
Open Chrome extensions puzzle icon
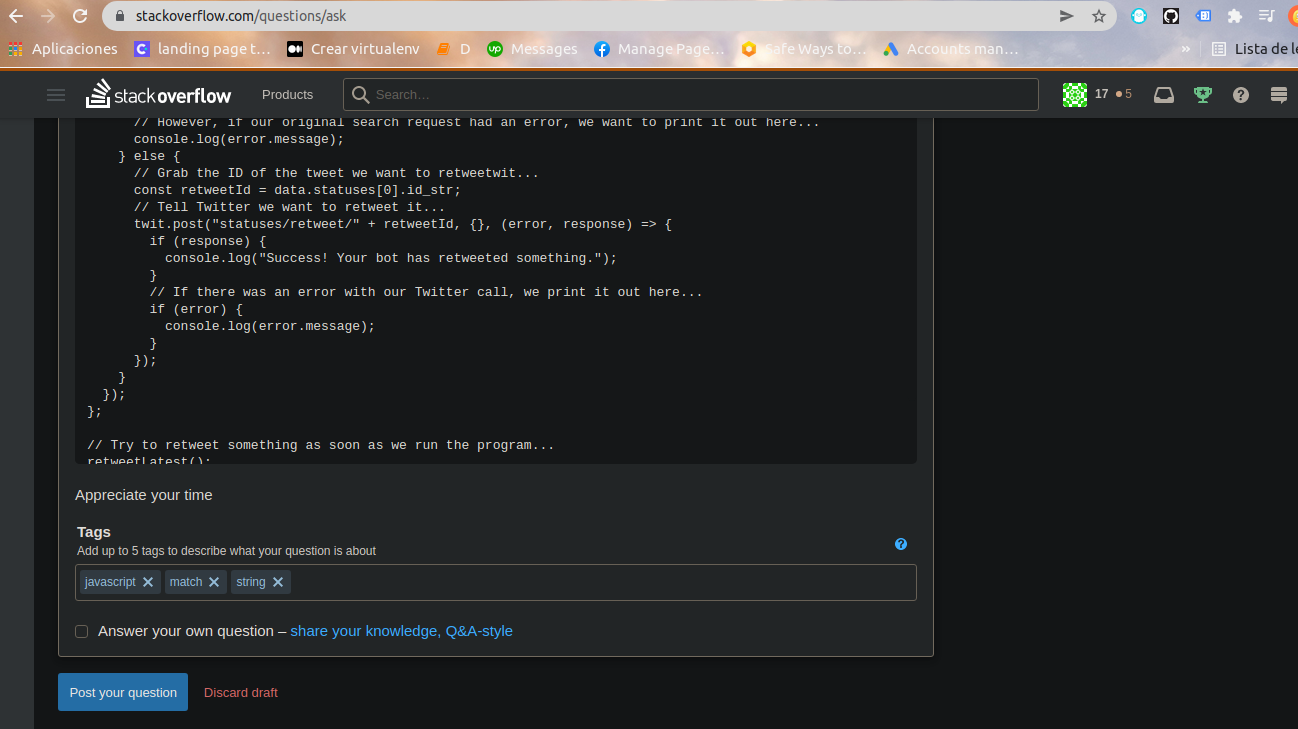pos(1235,16)
